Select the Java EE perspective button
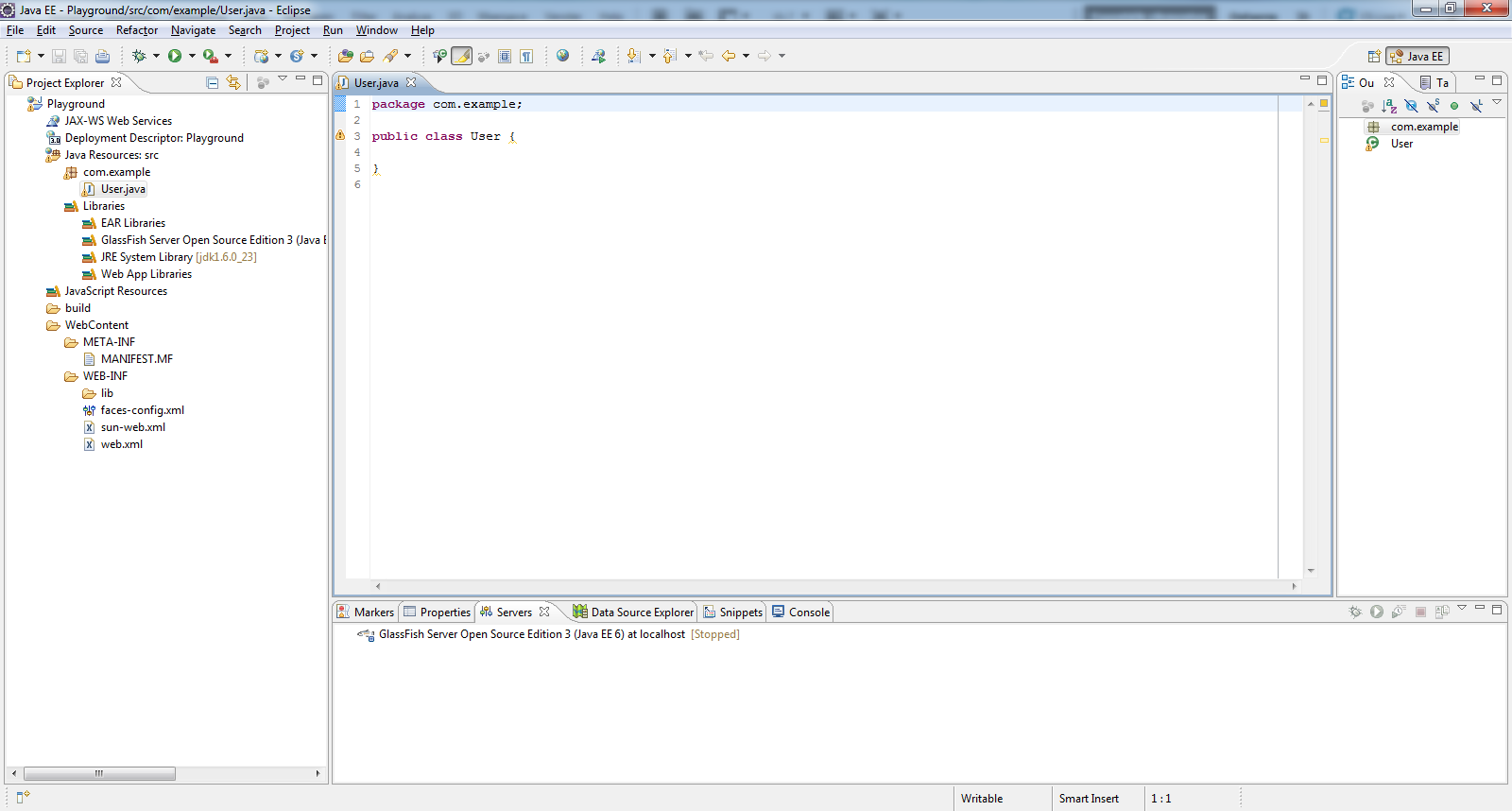Screen dimensions: 1512x811 coord(1417,57)
